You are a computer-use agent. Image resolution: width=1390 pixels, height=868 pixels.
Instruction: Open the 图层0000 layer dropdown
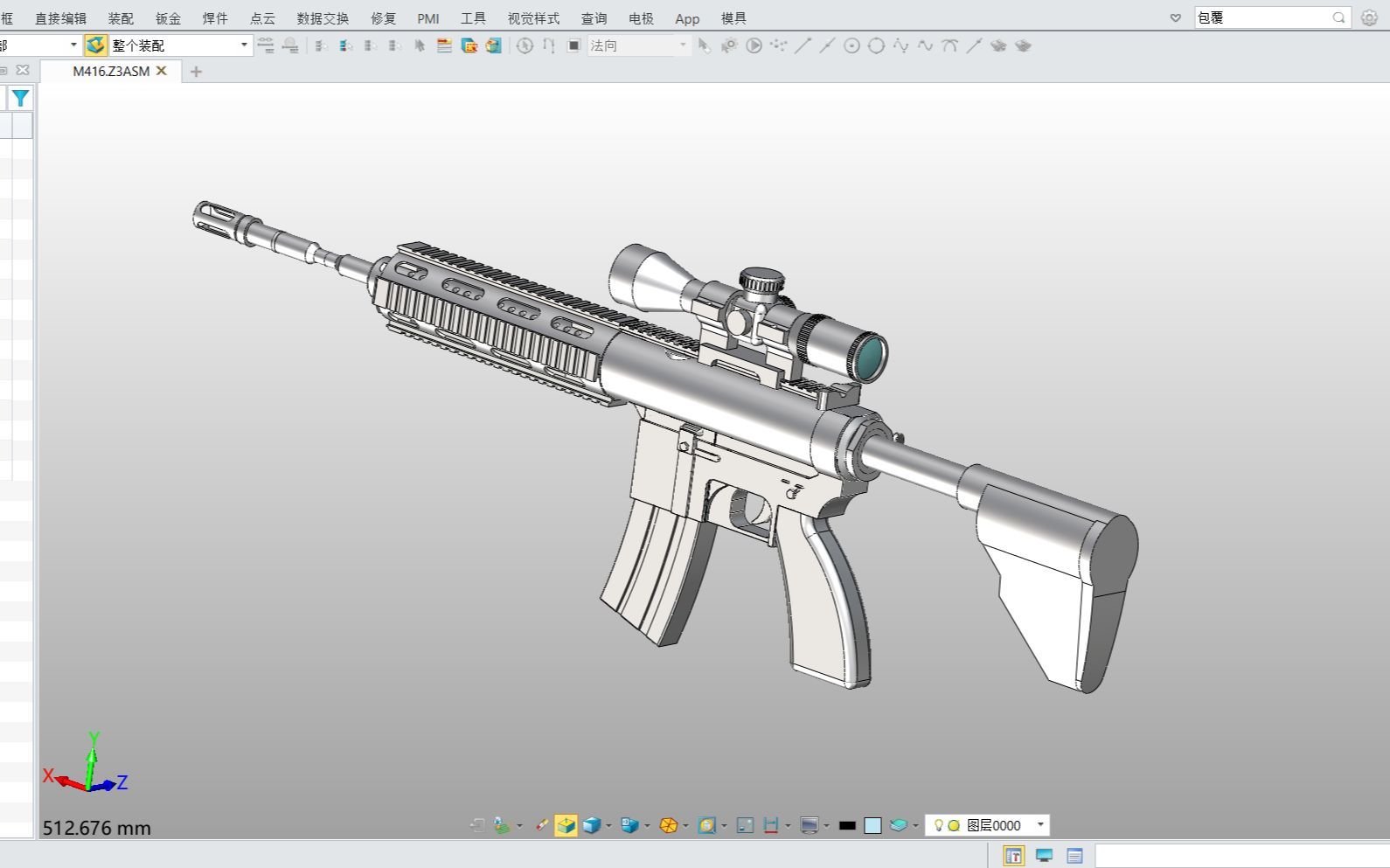pyautogui.click(x=1040, y=825)
